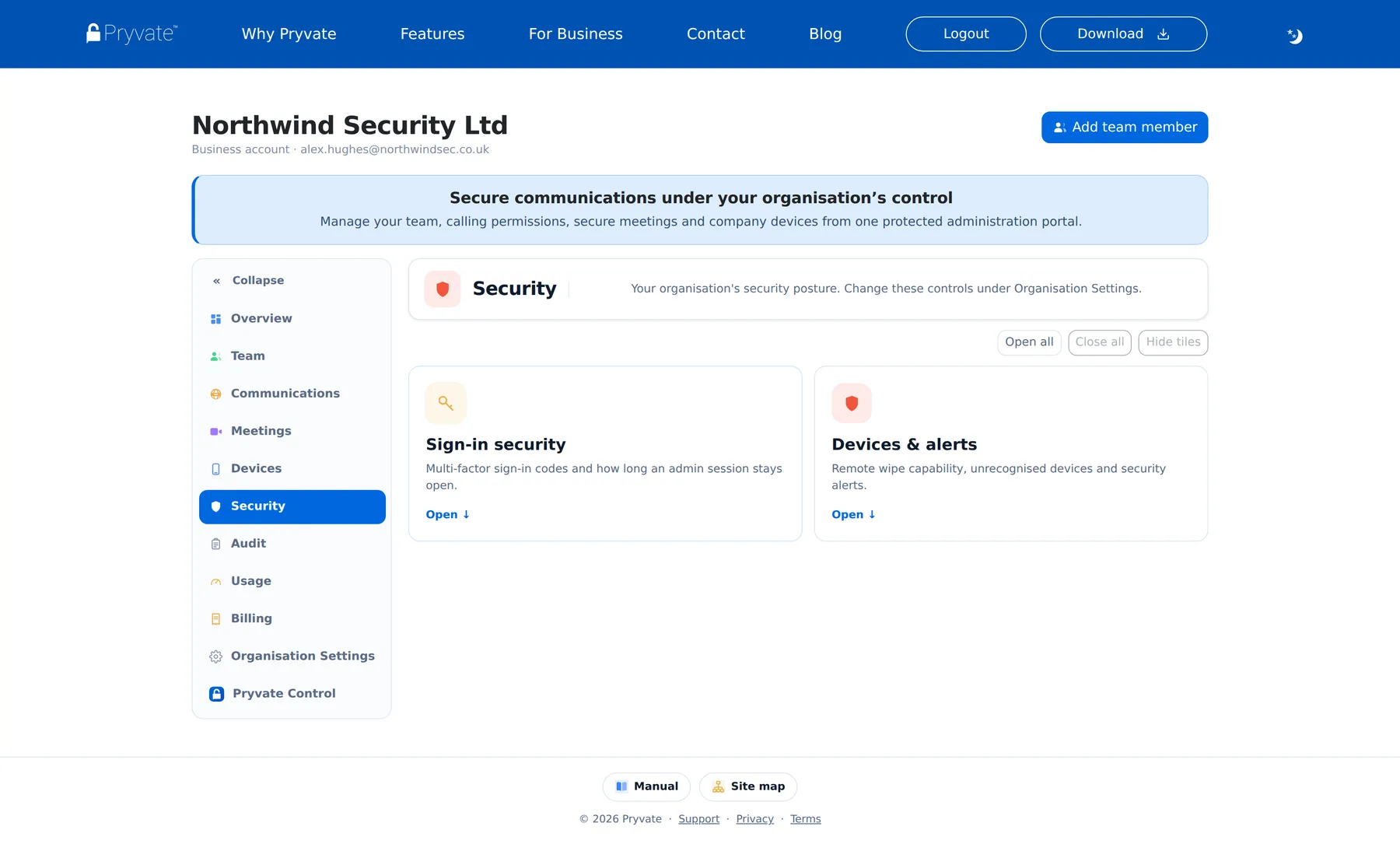Click the Download arrow icon
The height and width of the screenshot is (844, 1400).
point(1164,34)
